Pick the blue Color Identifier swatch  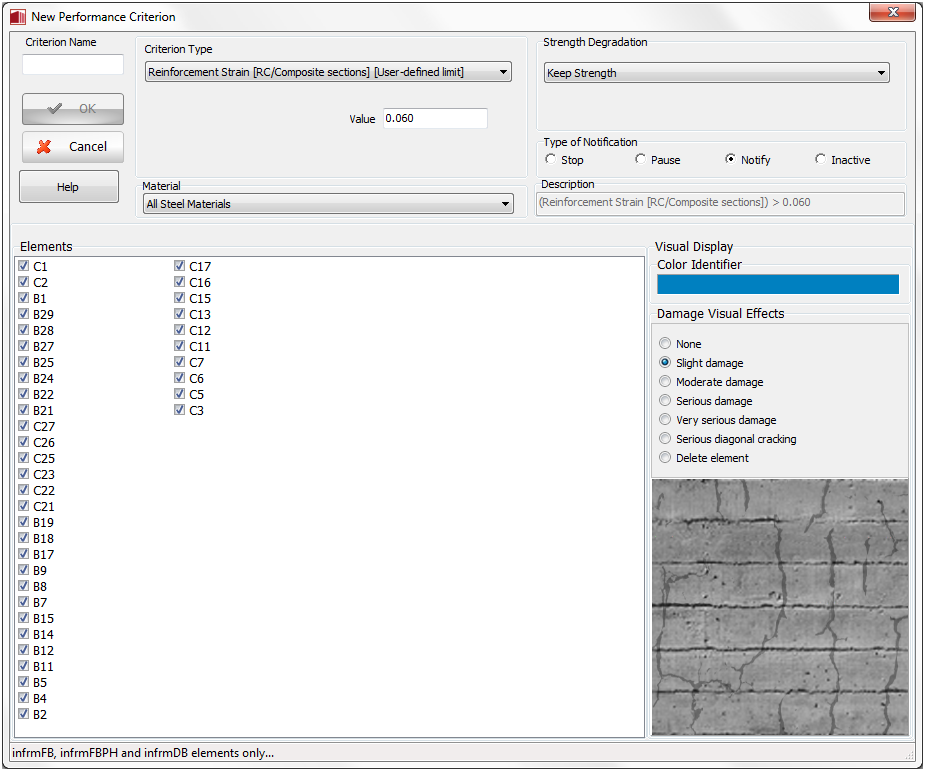pyautogui.click(x=777, y=285)
